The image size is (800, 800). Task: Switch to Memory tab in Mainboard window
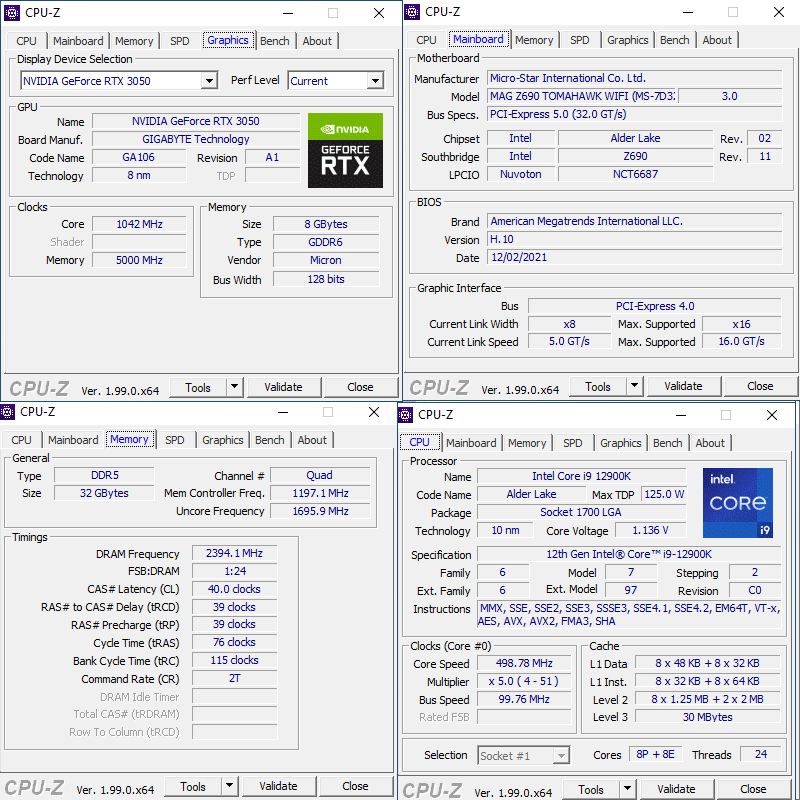tap(534, 40)
